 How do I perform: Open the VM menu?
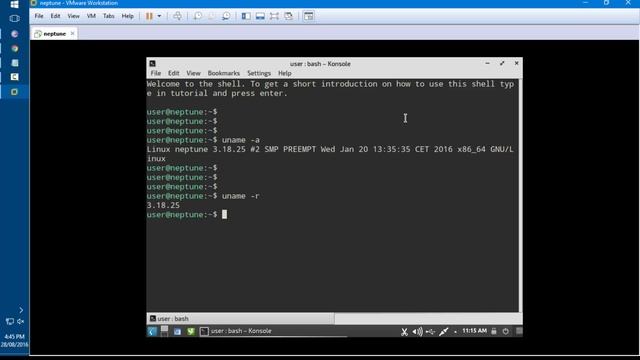[91, 16]
